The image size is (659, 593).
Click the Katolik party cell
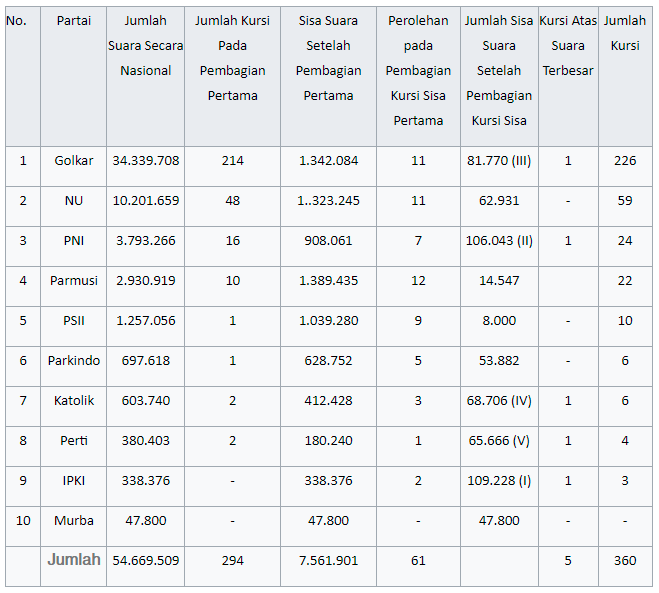[x=73, y=401]
